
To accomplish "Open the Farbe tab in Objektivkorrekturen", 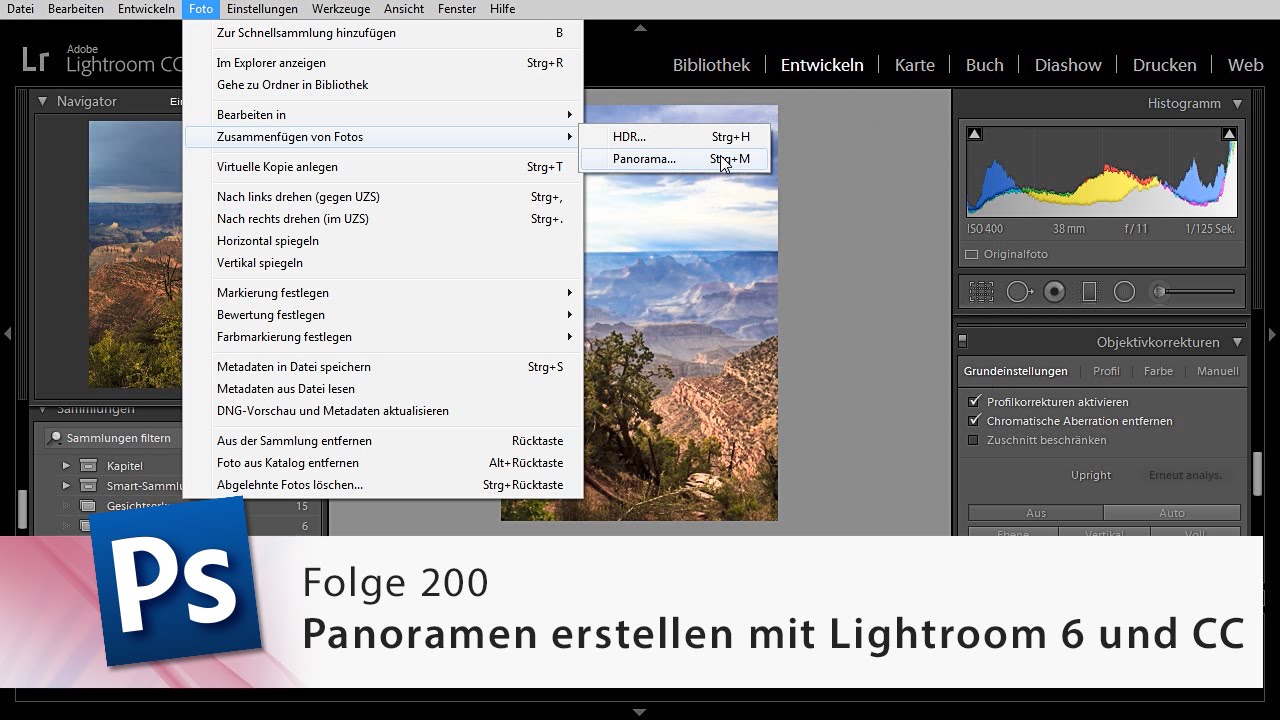I will 1158,371.
